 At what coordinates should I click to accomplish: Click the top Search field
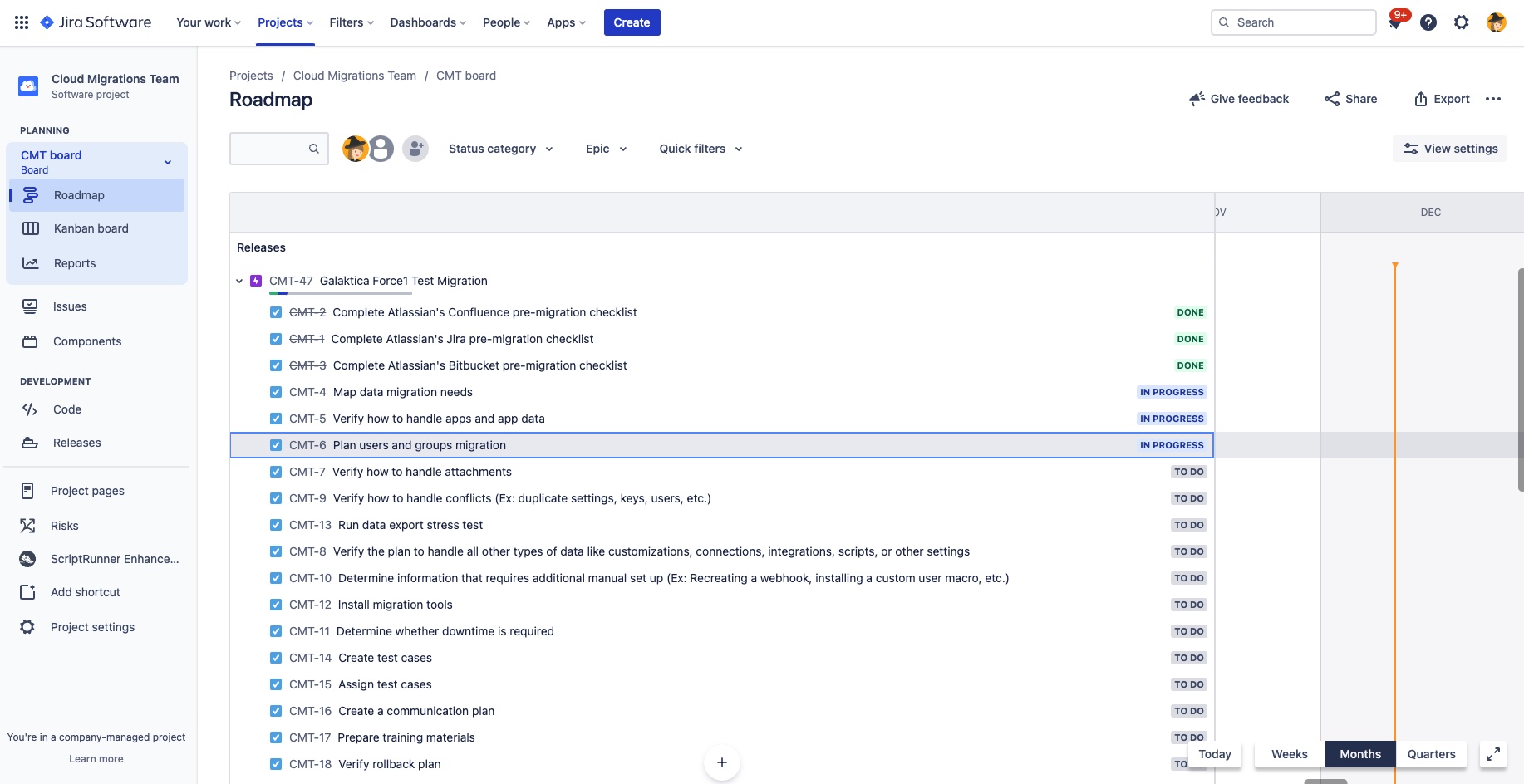click(1294, 22)
